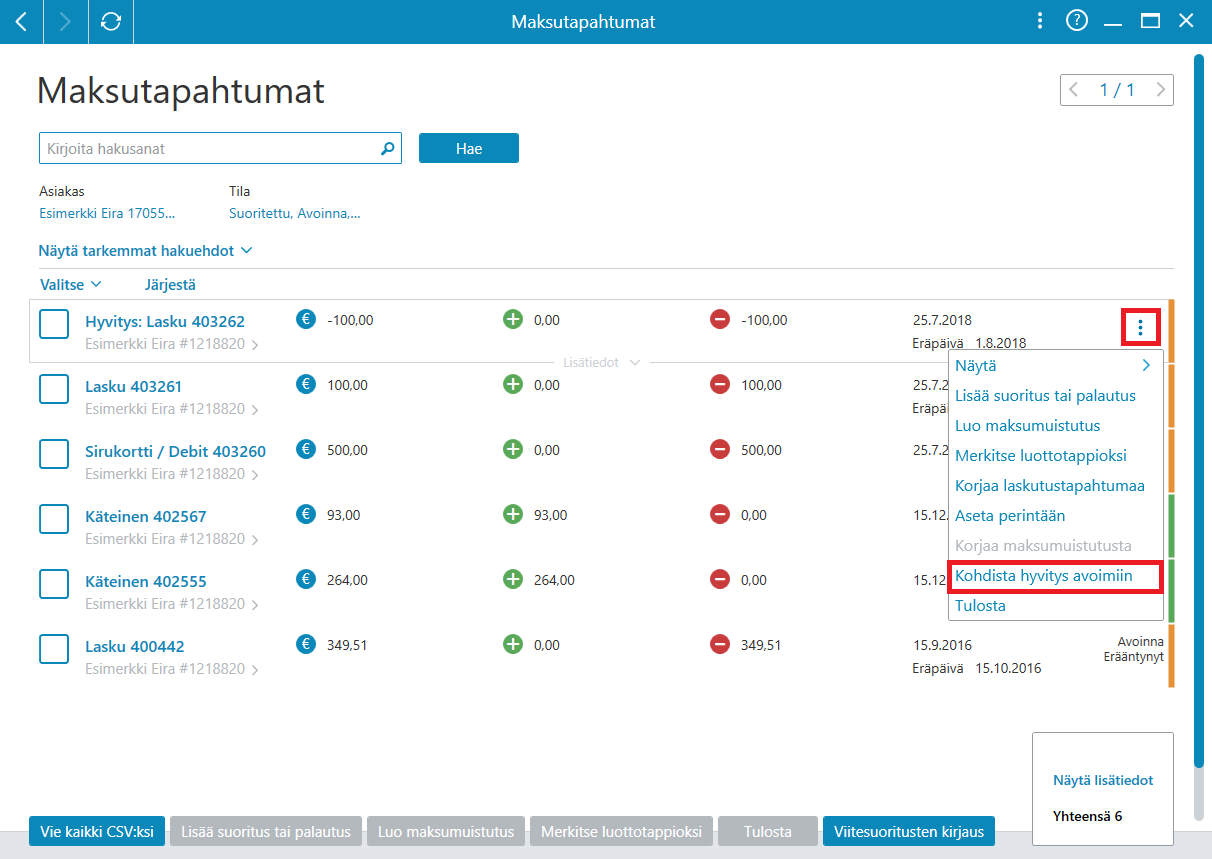Screen dimensions: 1212x859
Task: Open the title bar three-dot menu
Action: pos(1040,21)
